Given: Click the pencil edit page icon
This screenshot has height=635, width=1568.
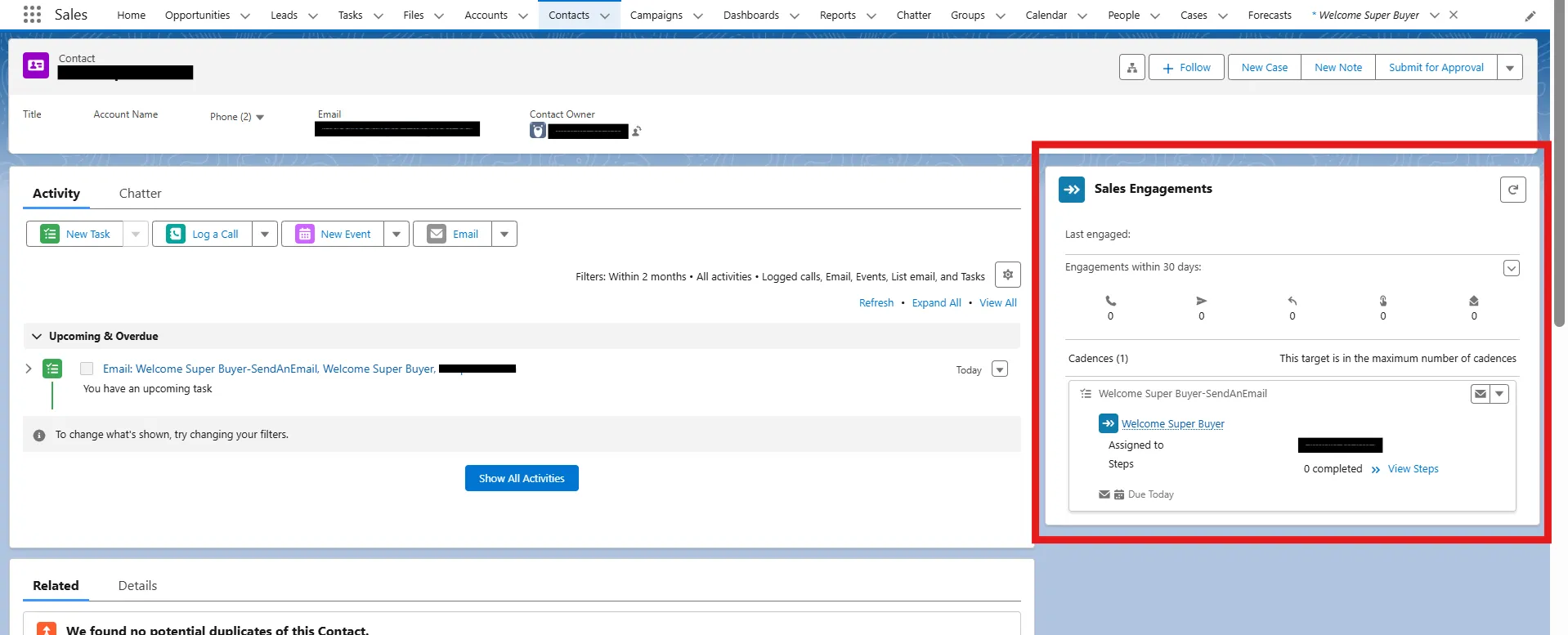Looking at the screenshot, I should pyautogui.click(x=1530, y=16).
